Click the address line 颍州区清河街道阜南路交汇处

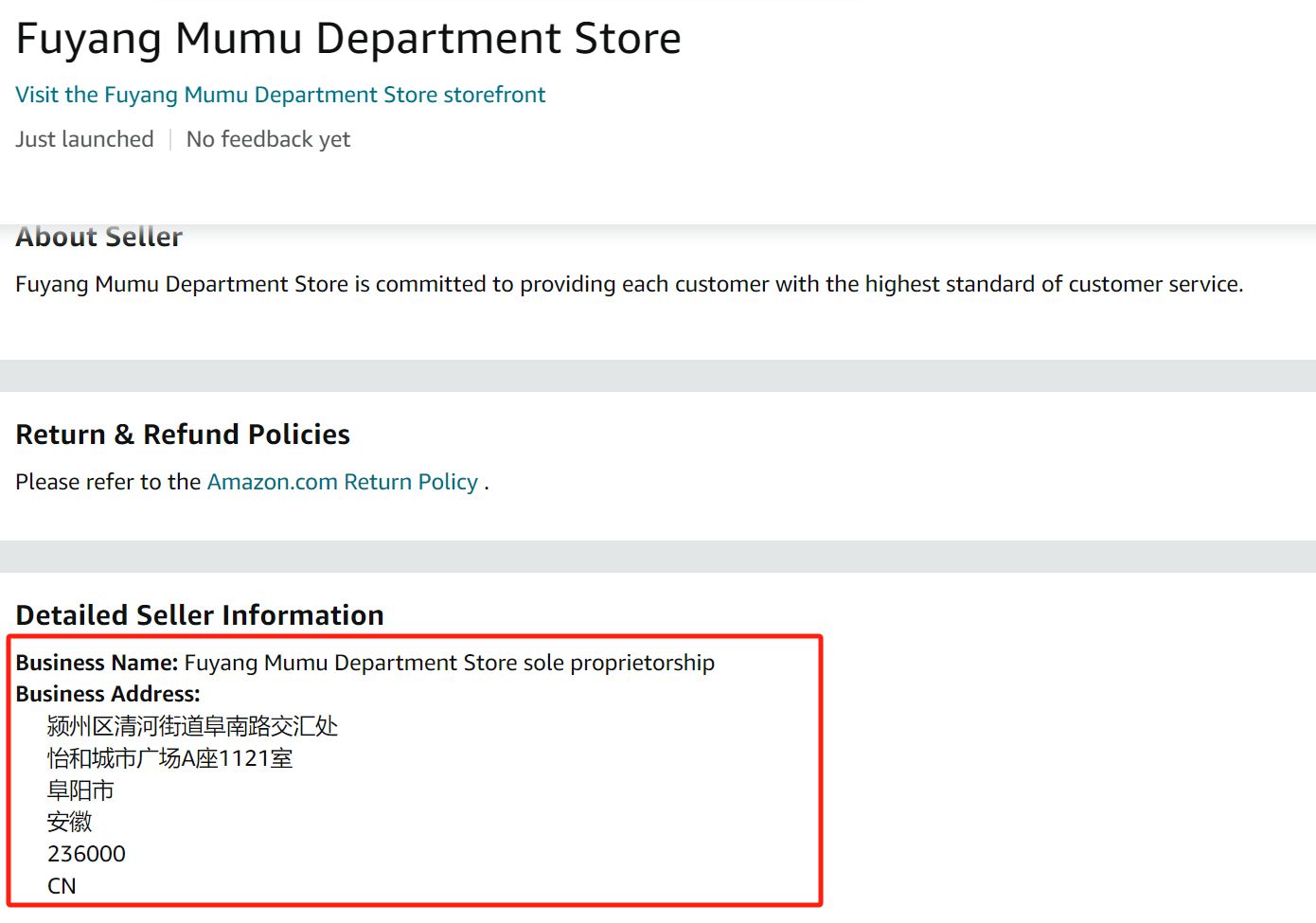pyautogui.click(x=192, y=726)
